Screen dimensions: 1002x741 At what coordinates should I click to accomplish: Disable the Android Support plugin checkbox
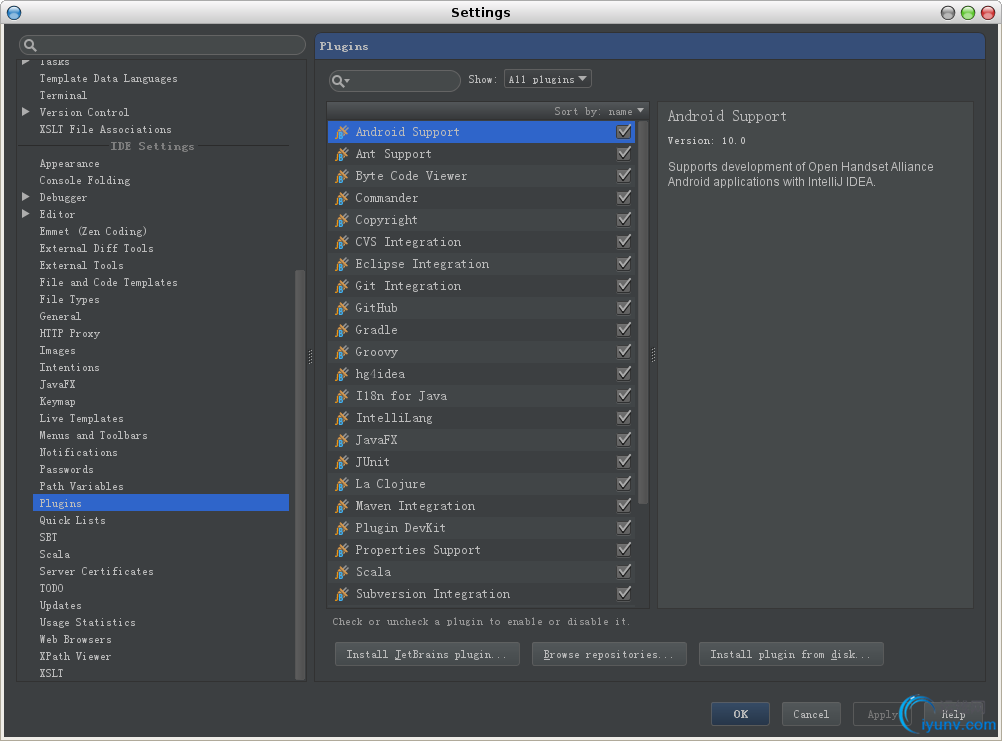(624, 132)
